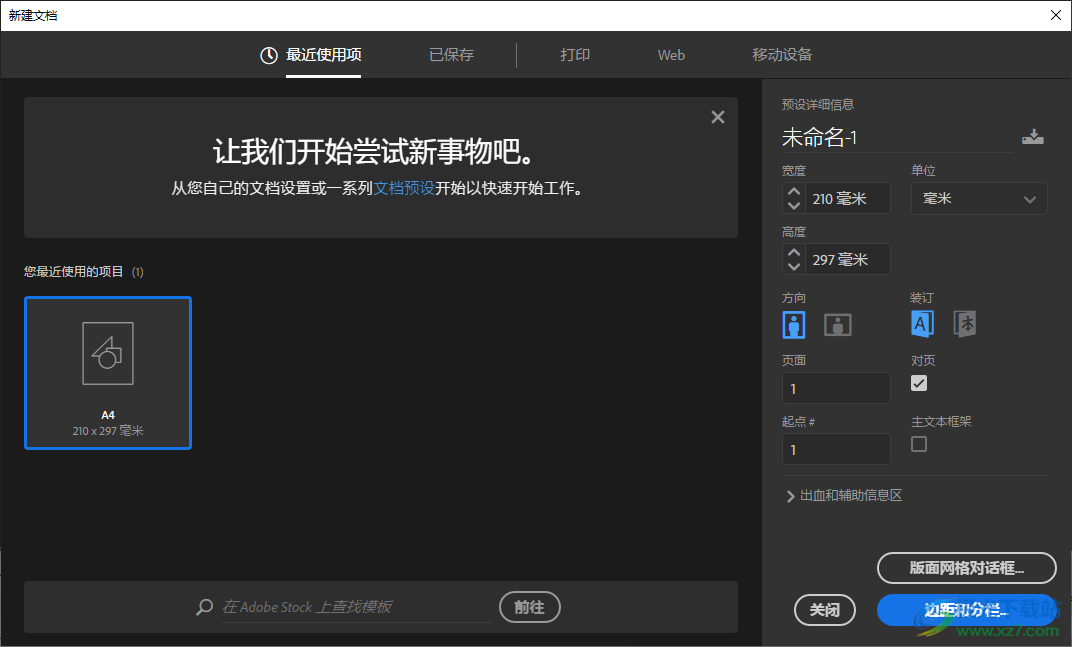Dismiss the promo banner with its X
Image resolution: width=1072 pixels, height=647 pixels.
718,116
